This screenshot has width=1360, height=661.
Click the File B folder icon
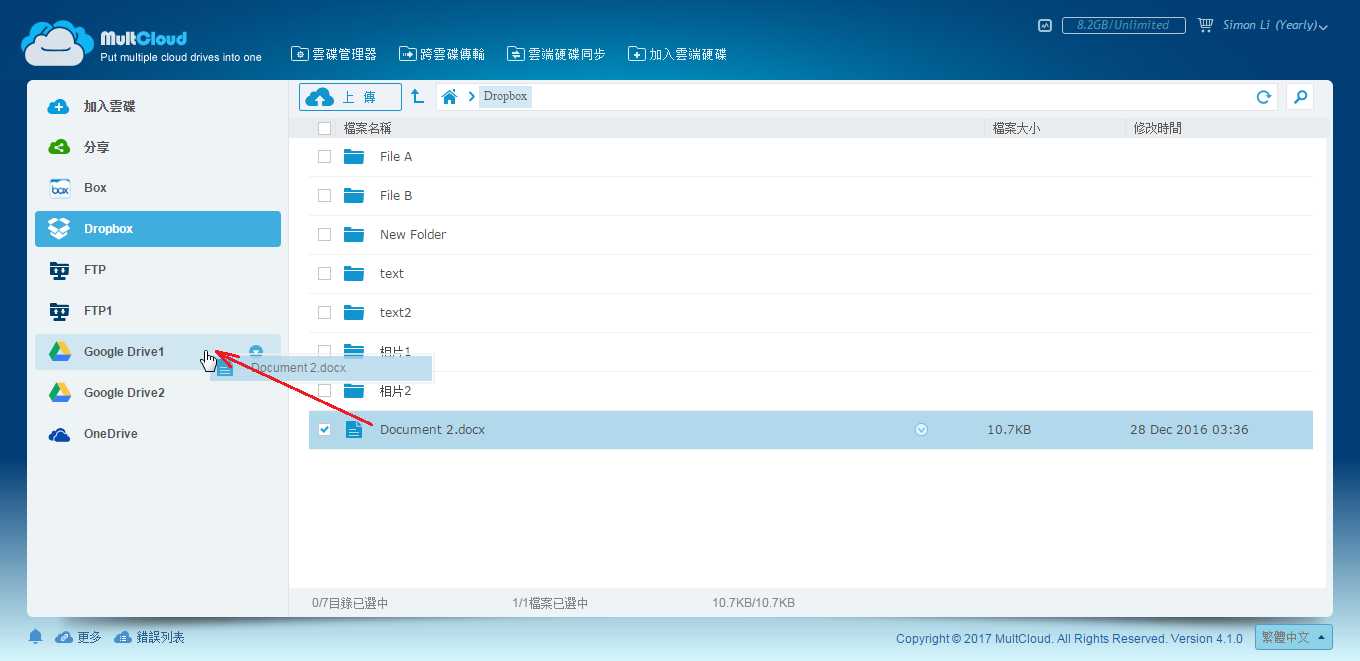click(x=354, y=196)
